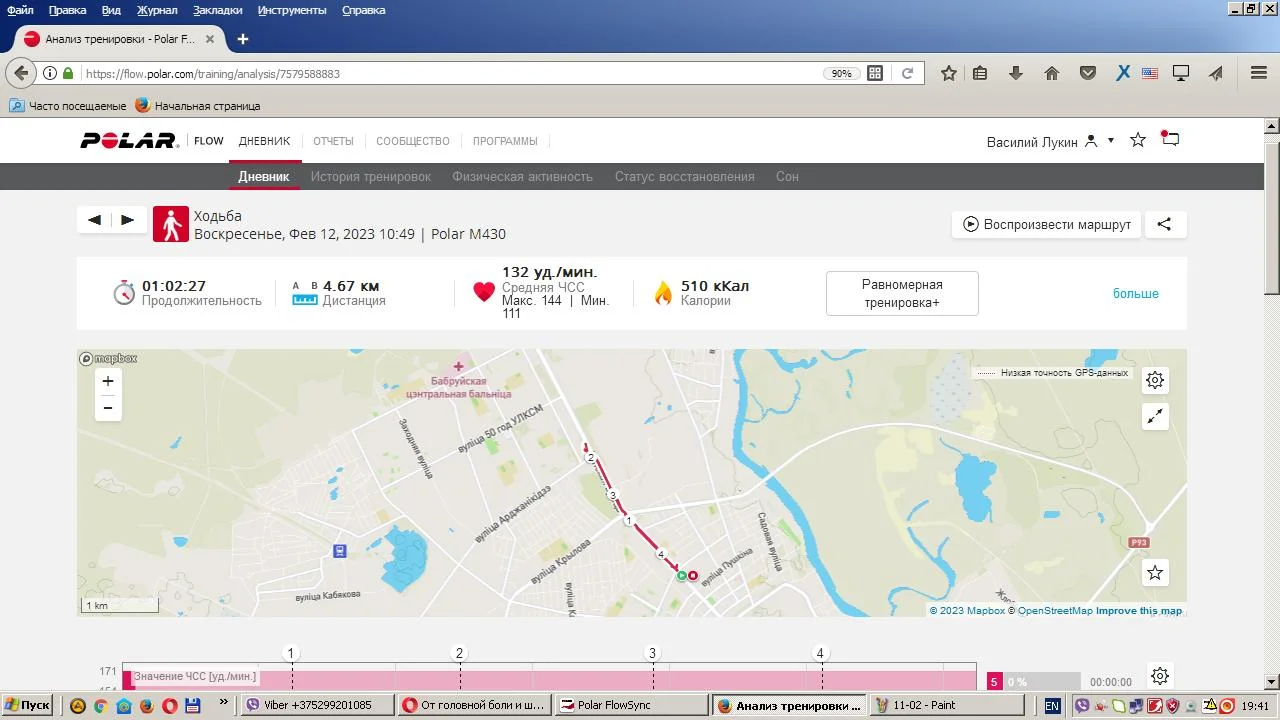Image resolution: width=1280 pixels, height=720 pixels.
Task: Click 'Равномерная тренировка+' button
Action: pos(902,293)
